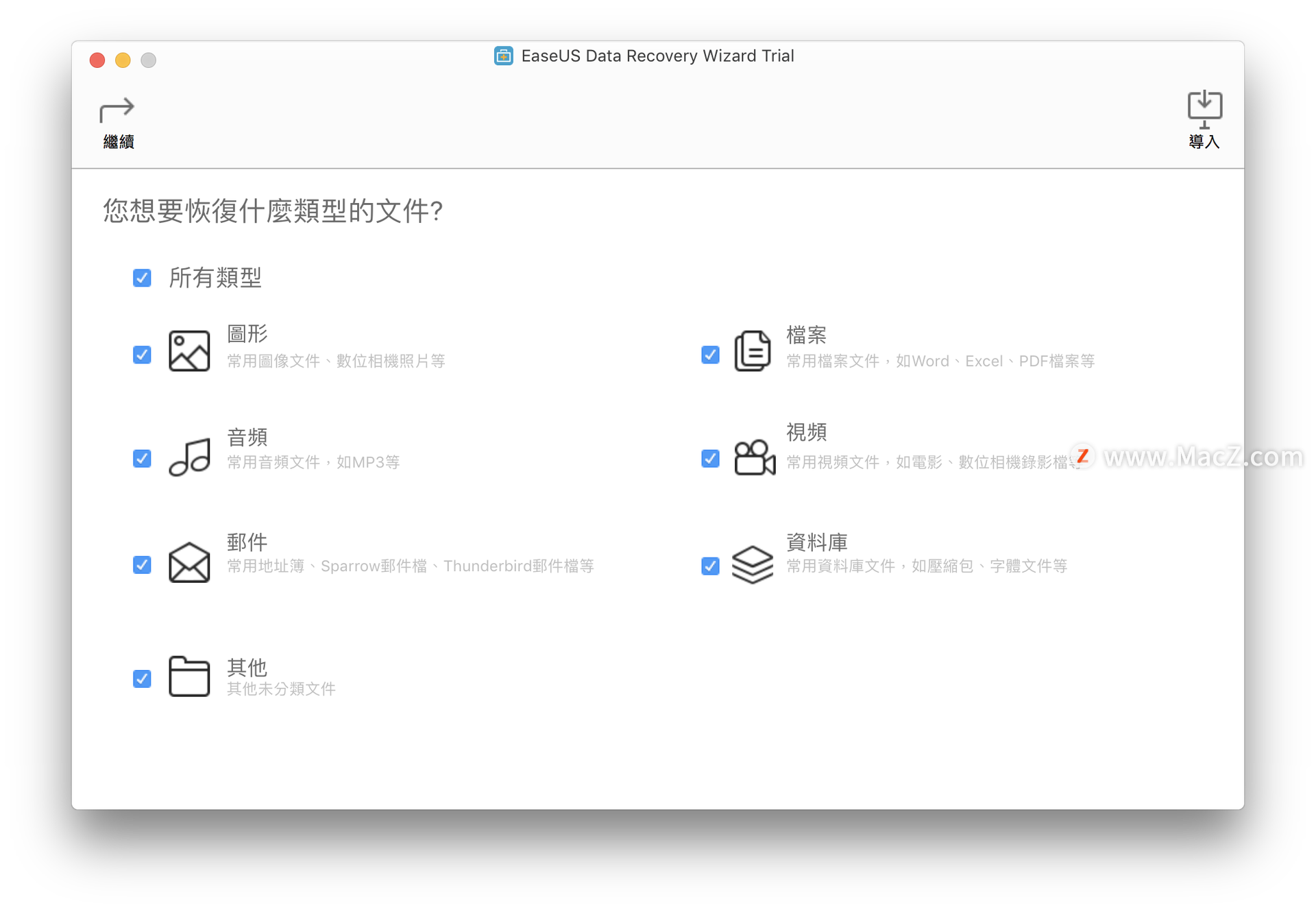The image size is (1316, 912).
Task: Click description 常用圖像文件、數位相機照片等
Action: pyautogui.click(x=336, y=361)
